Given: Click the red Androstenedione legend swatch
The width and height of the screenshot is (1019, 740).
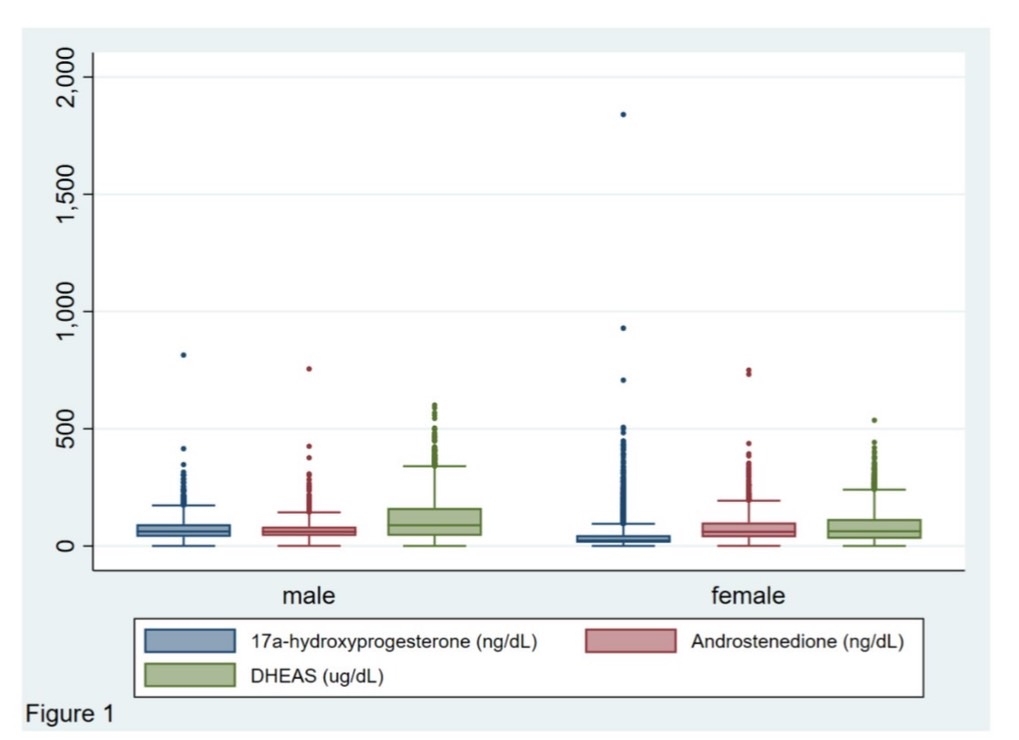Looking at the screenshot, I should click(629, 641).
